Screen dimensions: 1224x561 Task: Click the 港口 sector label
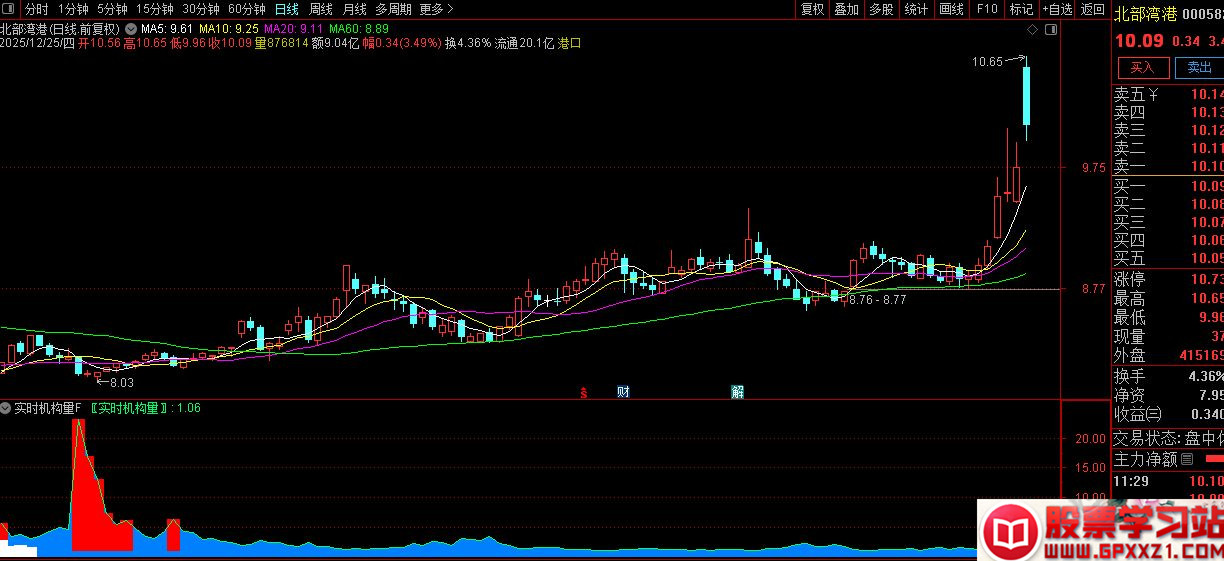(569, 43)
